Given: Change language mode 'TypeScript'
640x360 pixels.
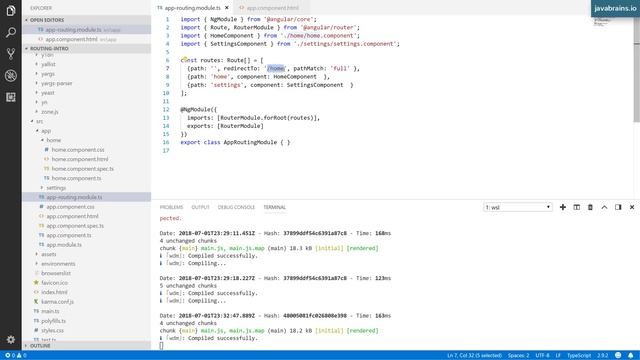Looking at the screenshot, I should tap(579, 356).
